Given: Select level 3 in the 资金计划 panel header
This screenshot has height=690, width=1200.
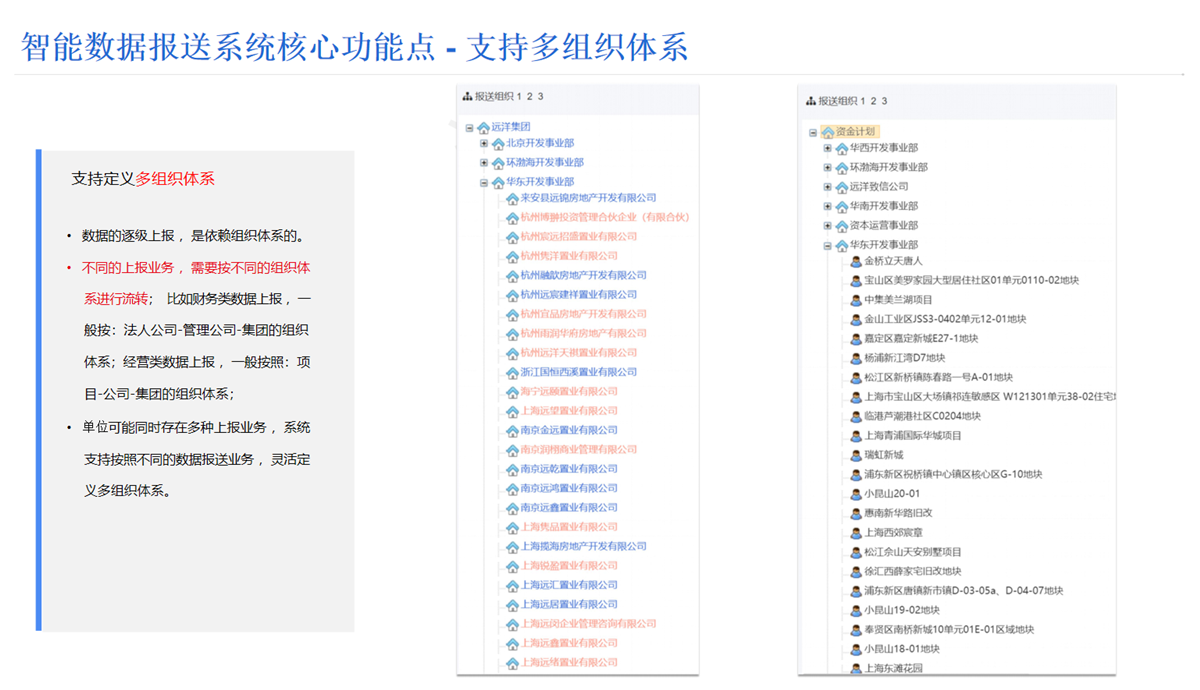Looking at the screenshot, I should (x=885, y=101).
